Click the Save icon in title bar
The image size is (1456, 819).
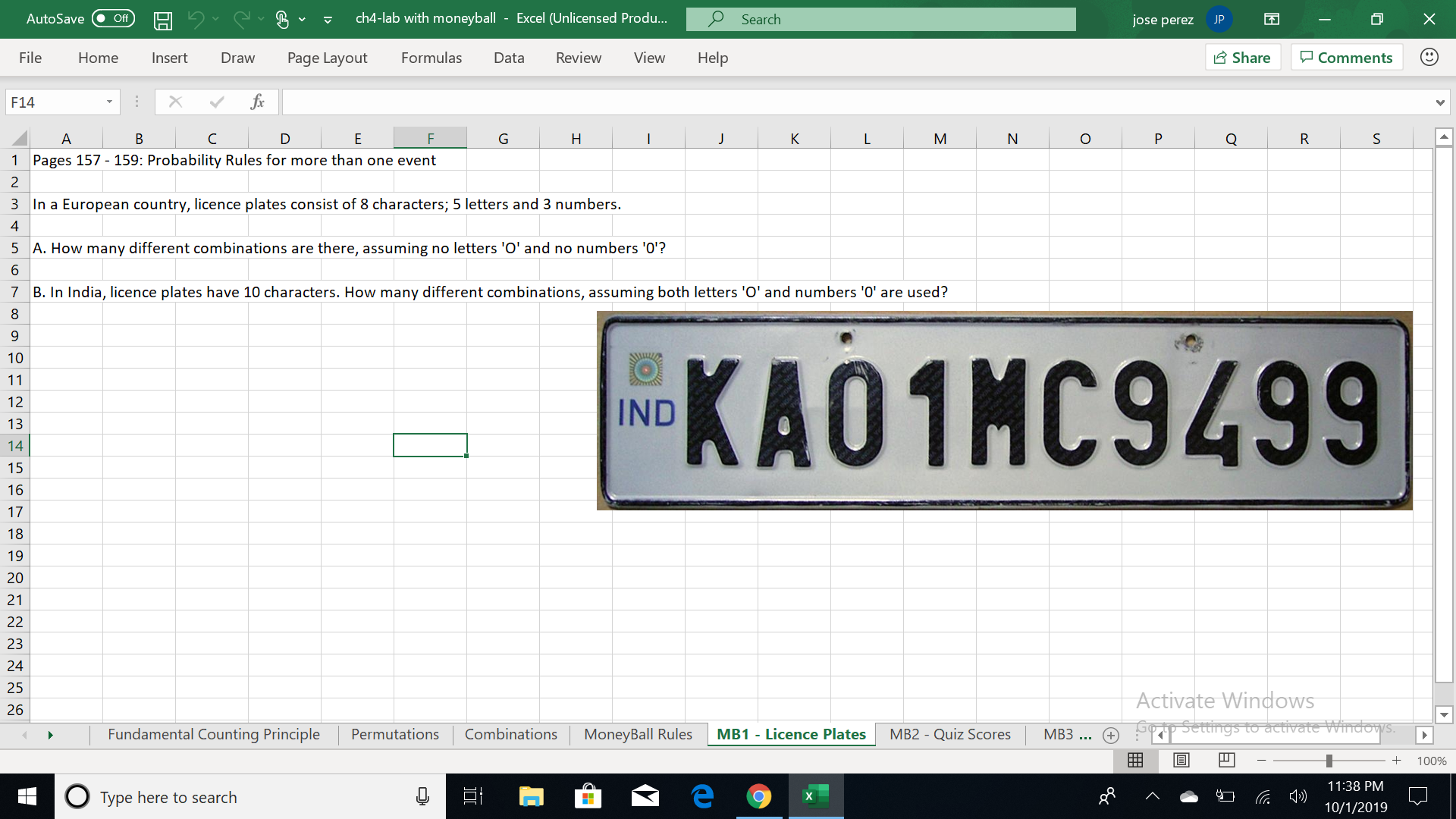coord(162,20)
